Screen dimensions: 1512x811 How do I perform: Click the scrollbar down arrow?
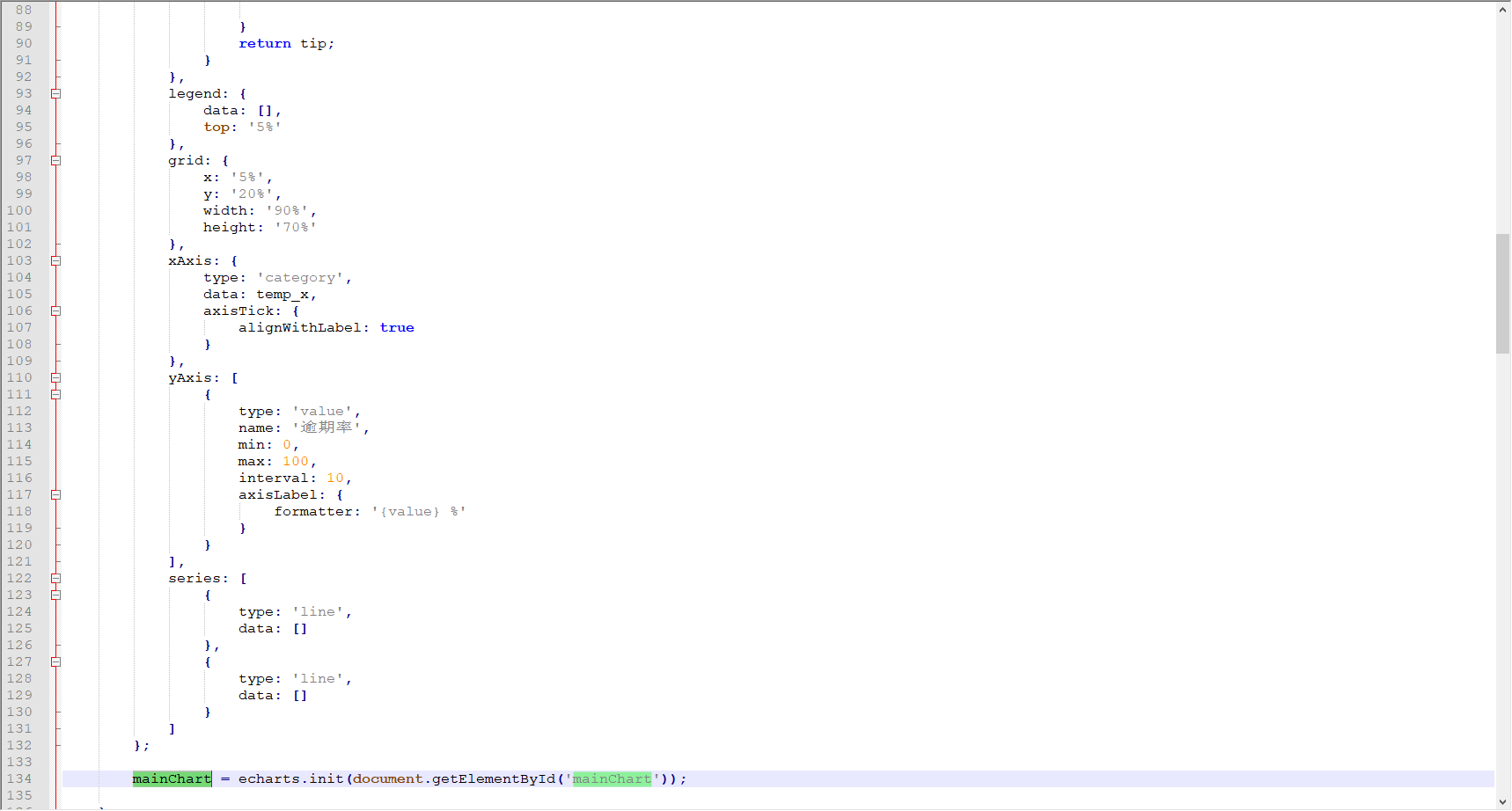point(1503,801)
